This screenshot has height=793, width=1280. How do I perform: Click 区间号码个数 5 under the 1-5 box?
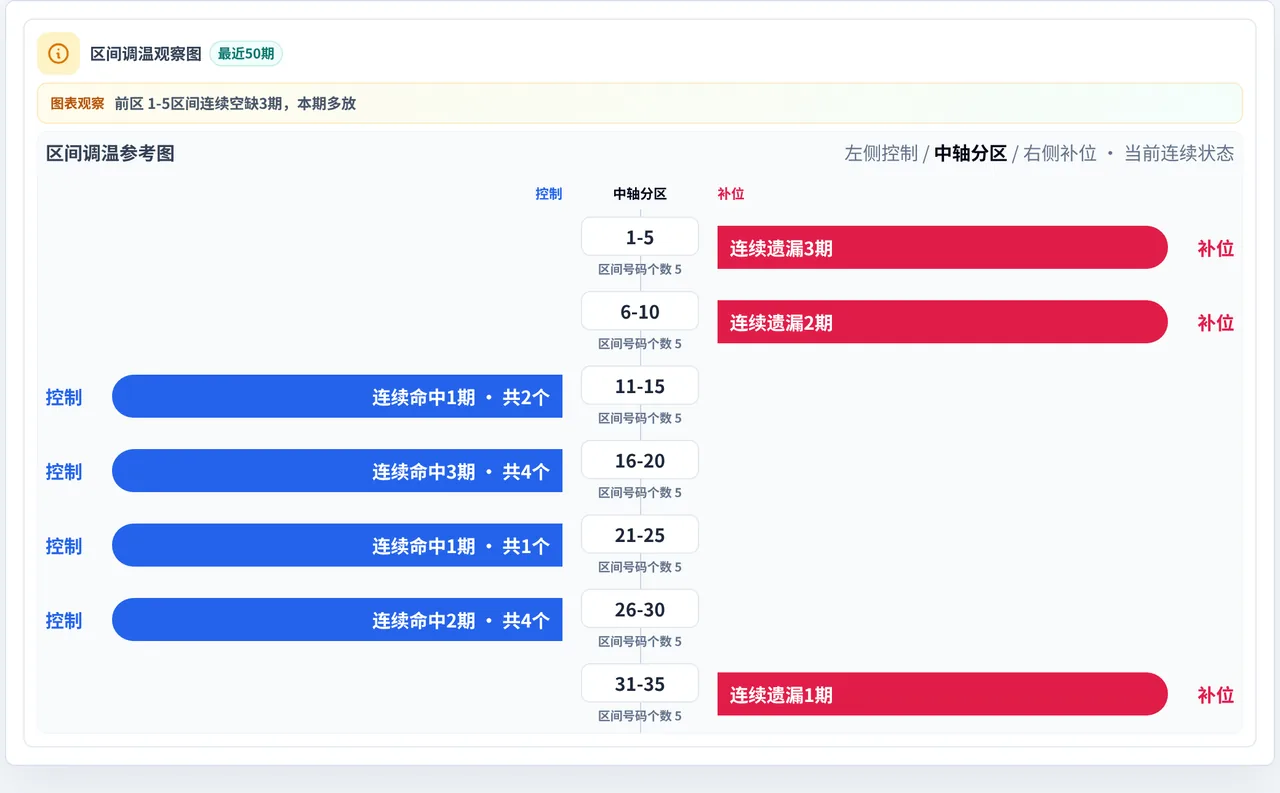coord(640,269)
